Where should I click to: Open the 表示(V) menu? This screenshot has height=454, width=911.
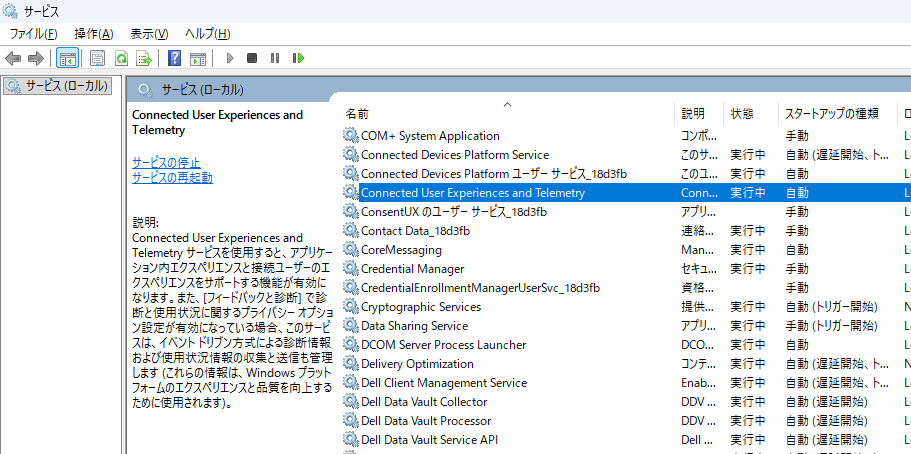pos(149,34)
